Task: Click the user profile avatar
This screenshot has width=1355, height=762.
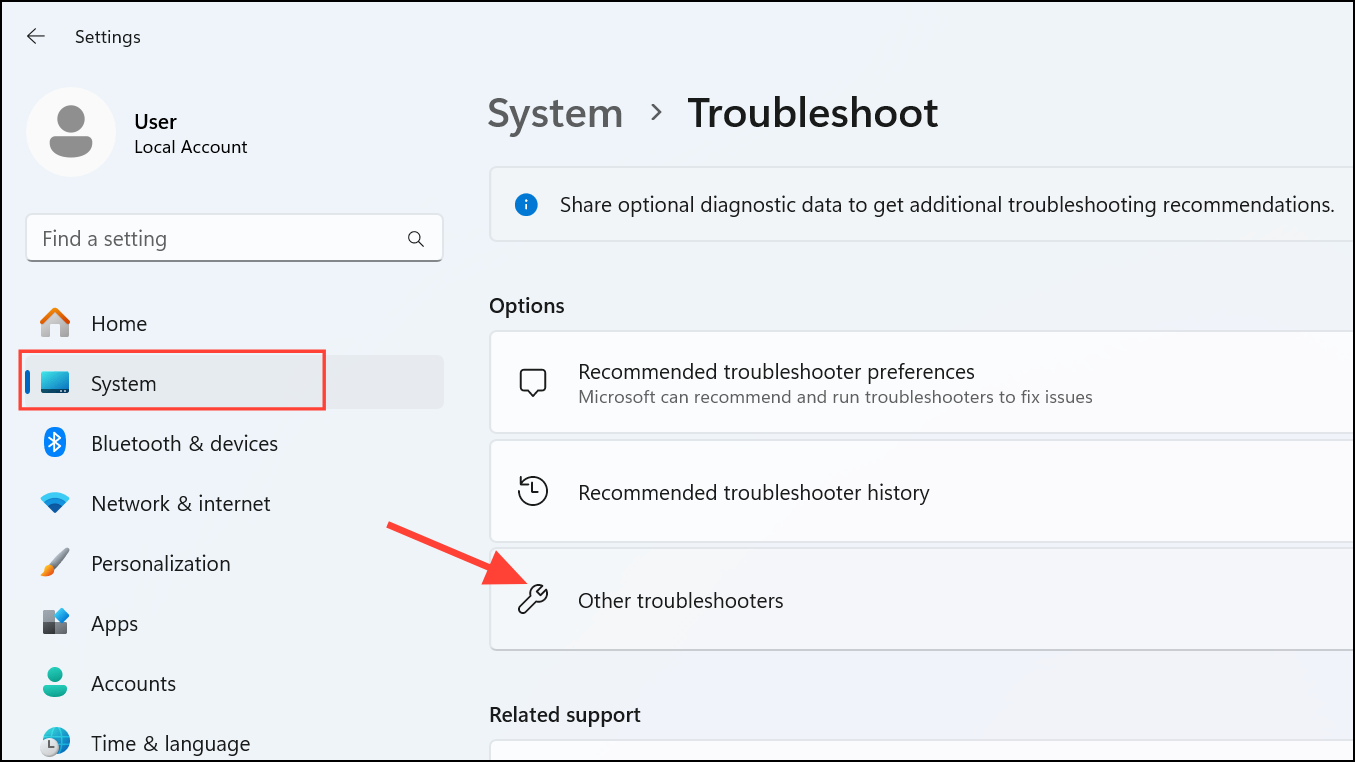Action: point(71,132)
